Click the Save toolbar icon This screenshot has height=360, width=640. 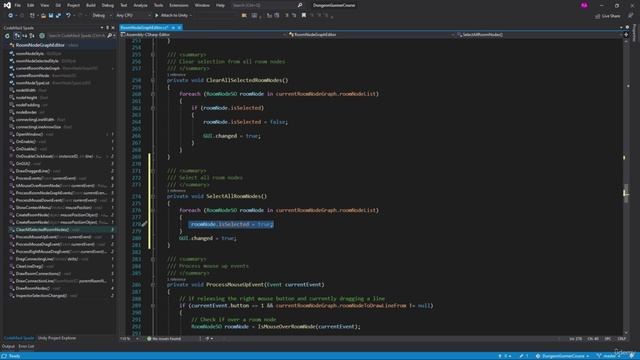tap(51, 16)
